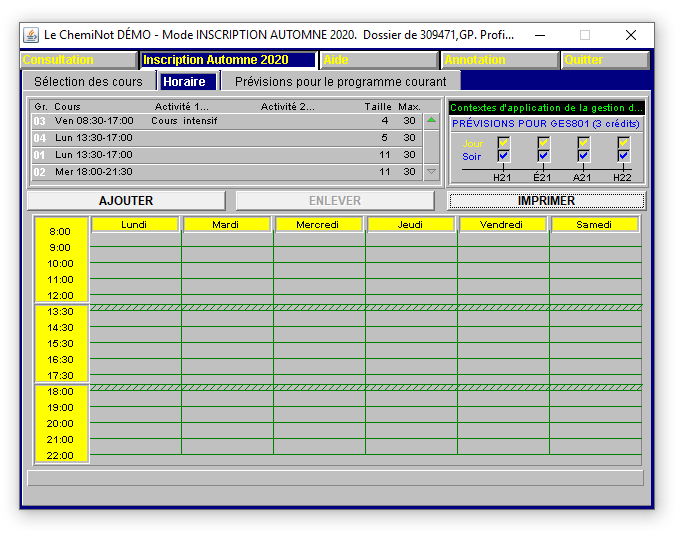This screenshot has height=545, width=680.
Task: Toggle Soir checkbox for H22
Action: (623, 155)
